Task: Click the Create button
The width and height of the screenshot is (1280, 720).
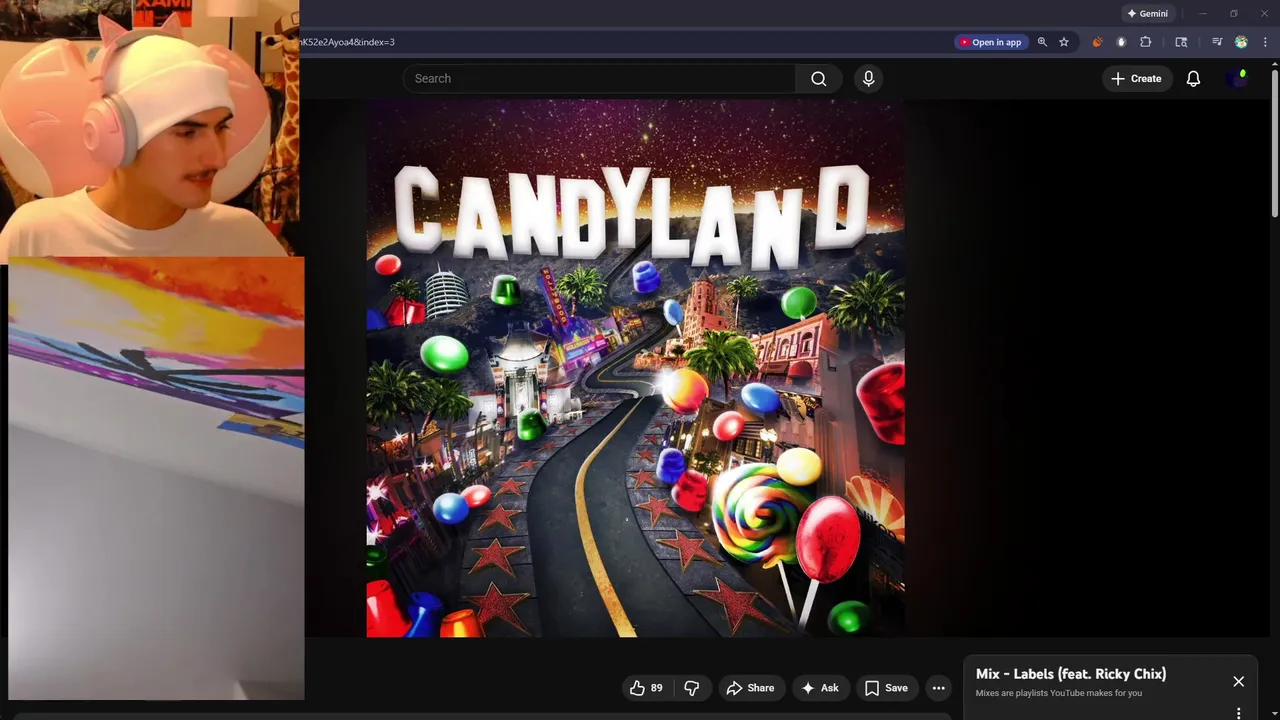Action: (x=1137, y=78)
